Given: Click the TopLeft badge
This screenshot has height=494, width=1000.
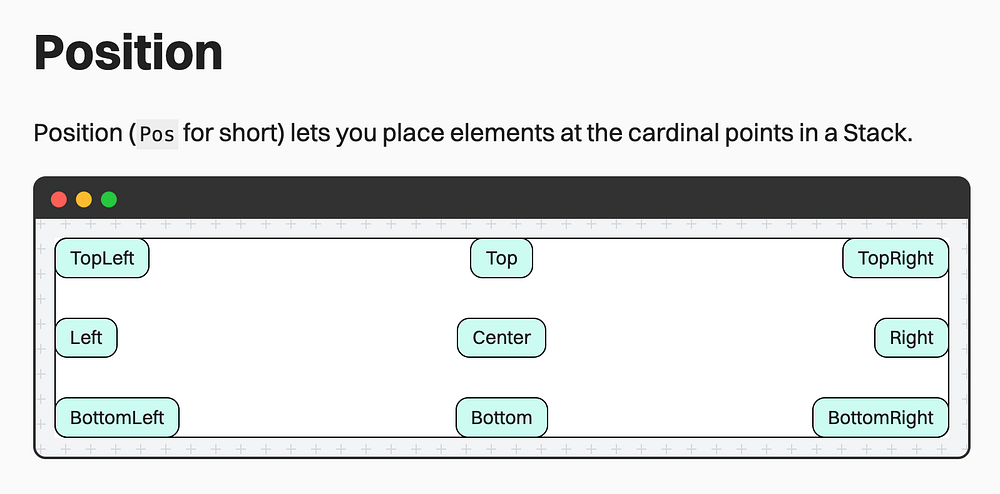Looking at the screenshot, I should tap(102, 258).
